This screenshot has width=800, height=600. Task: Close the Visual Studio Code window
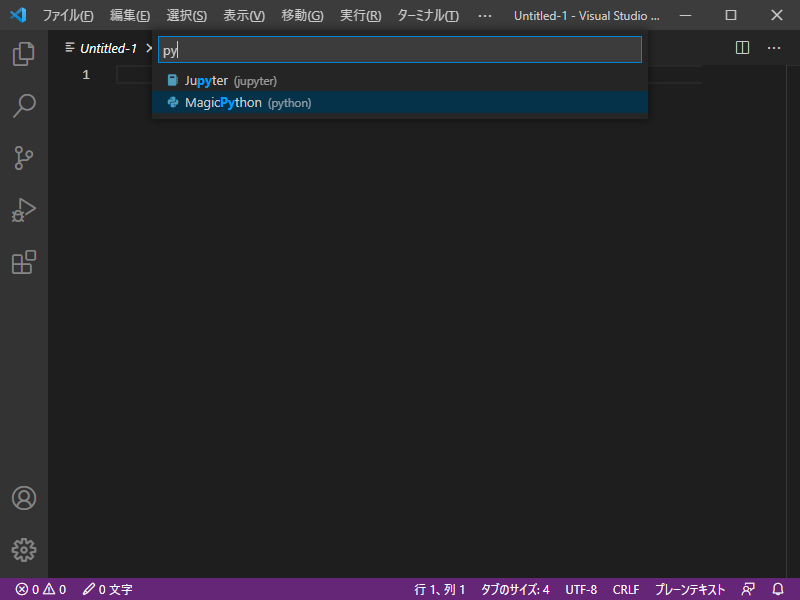click(777, 15)
